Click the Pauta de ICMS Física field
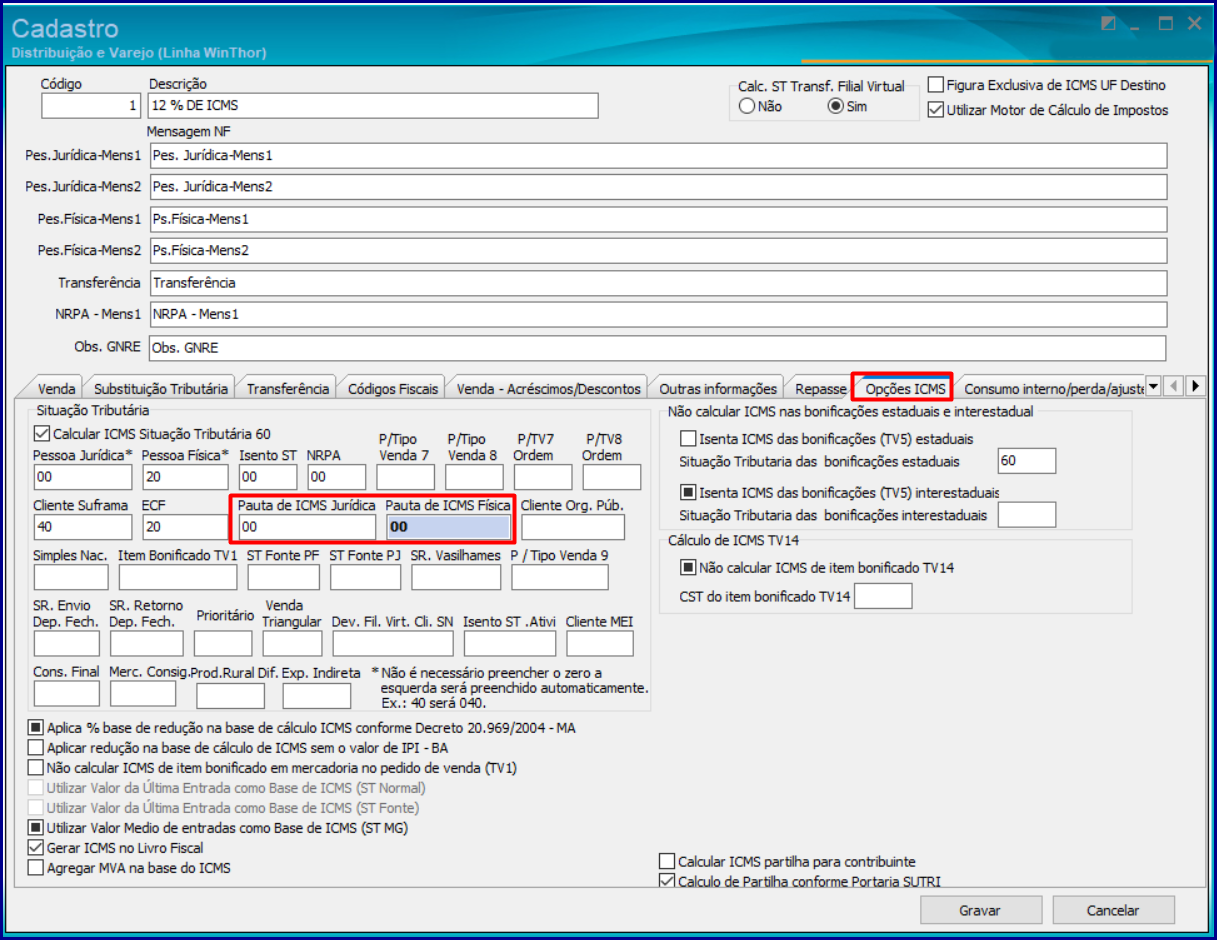This screenshot has height=940, width=1217. 448,527
